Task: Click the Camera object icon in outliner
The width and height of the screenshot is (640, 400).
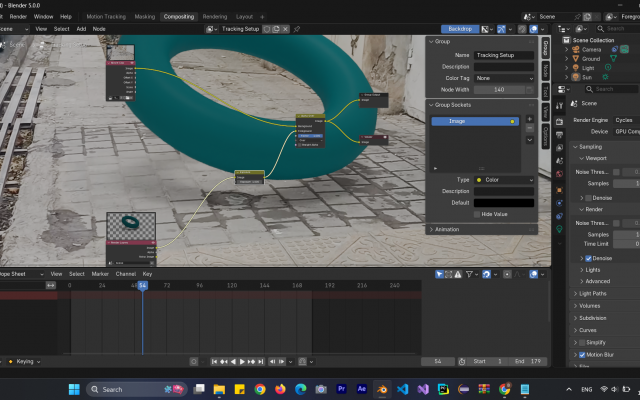Action: coord(574,49)
